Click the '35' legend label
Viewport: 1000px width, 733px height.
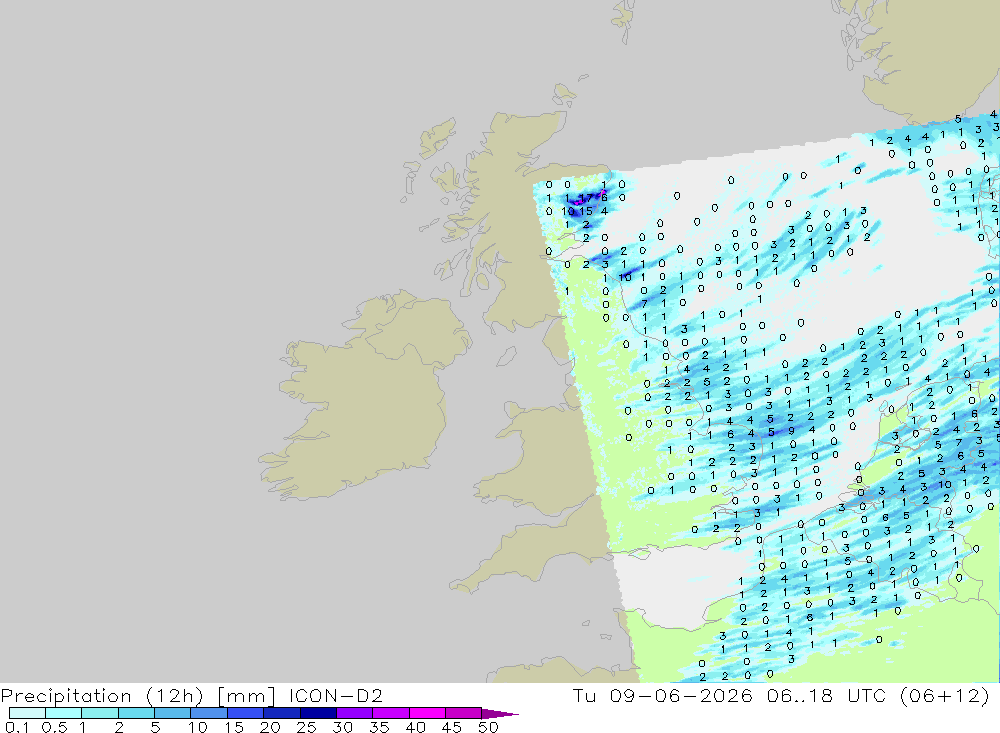coord(379,727)
